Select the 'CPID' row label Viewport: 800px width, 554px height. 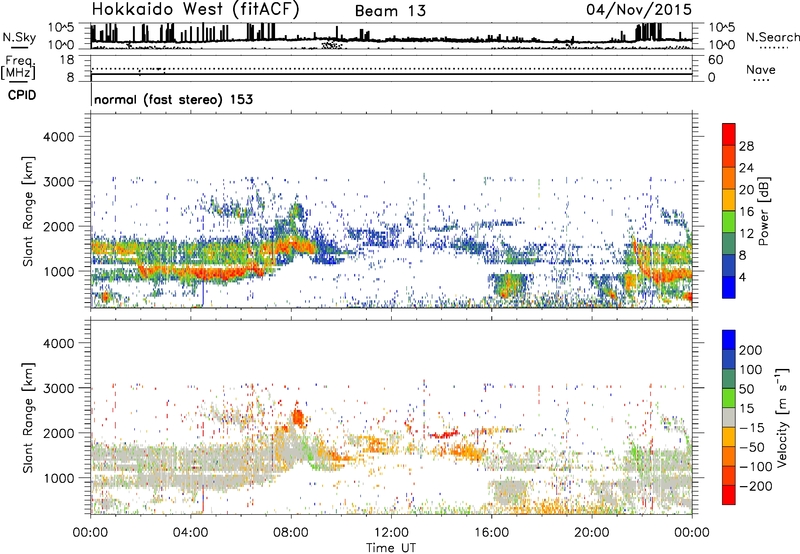22,95
